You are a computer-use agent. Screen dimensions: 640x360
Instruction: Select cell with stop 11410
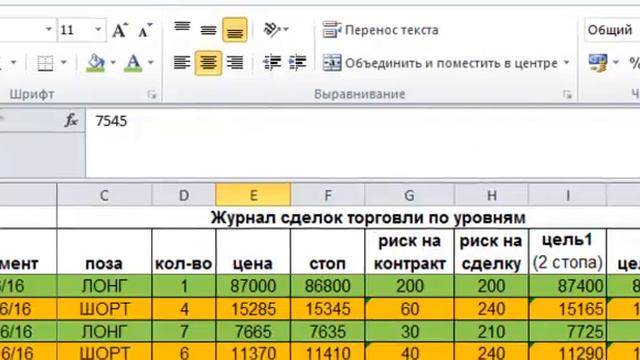[x=328, y=352]
